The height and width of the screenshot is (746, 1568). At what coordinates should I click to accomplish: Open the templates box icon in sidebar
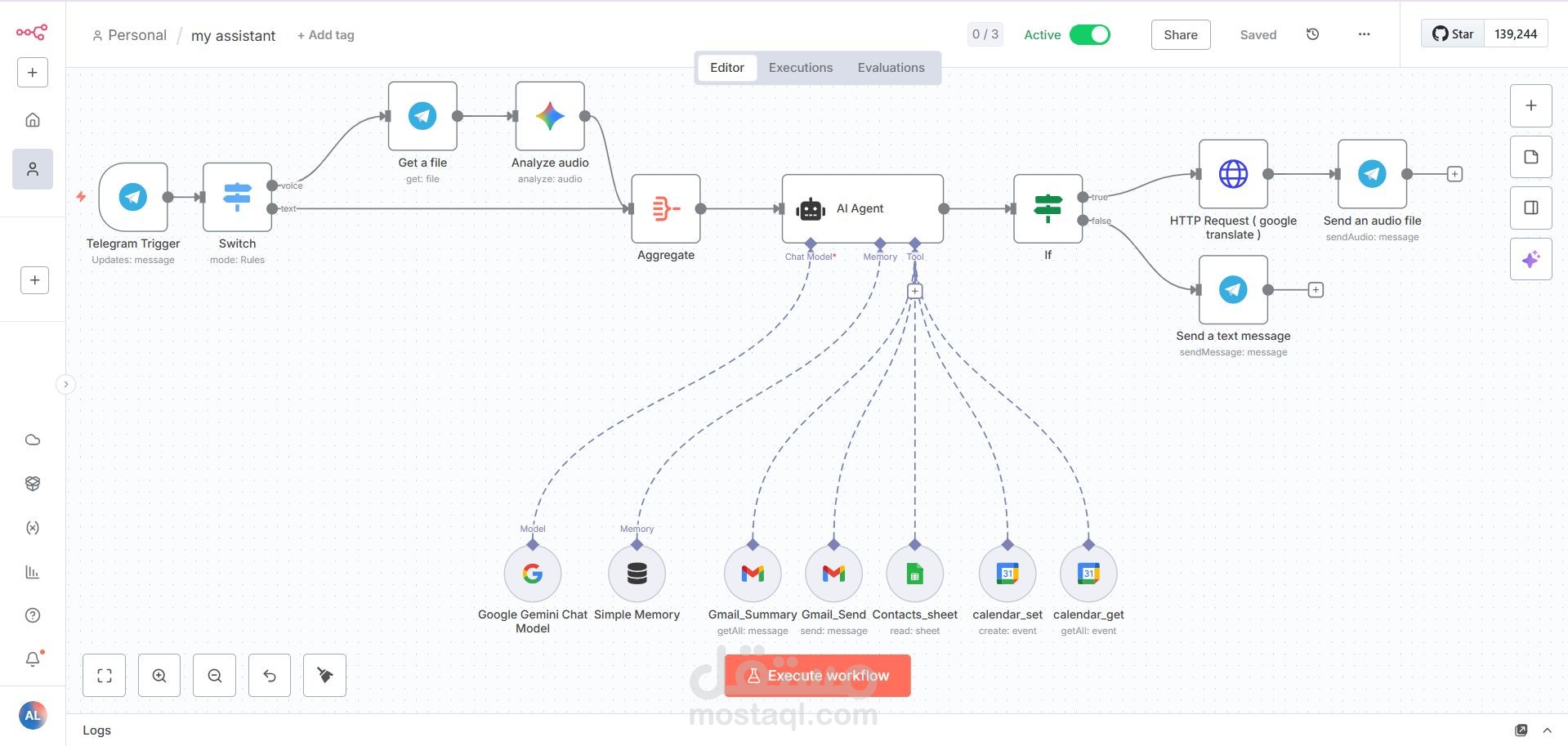click(33, 484)
